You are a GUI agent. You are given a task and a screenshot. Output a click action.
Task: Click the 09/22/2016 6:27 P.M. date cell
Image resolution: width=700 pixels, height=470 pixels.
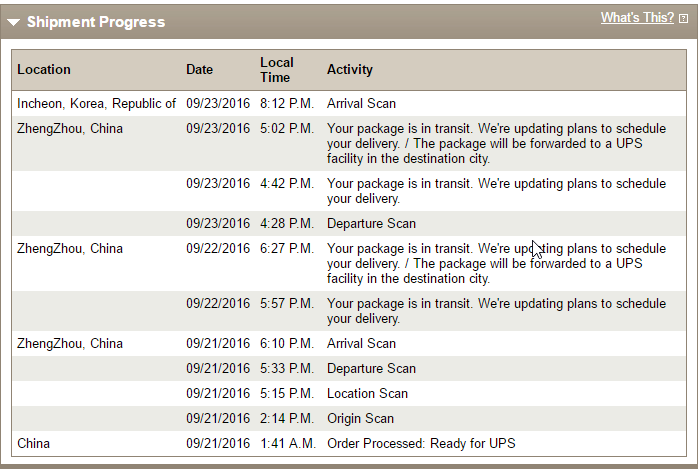[218, 249]
